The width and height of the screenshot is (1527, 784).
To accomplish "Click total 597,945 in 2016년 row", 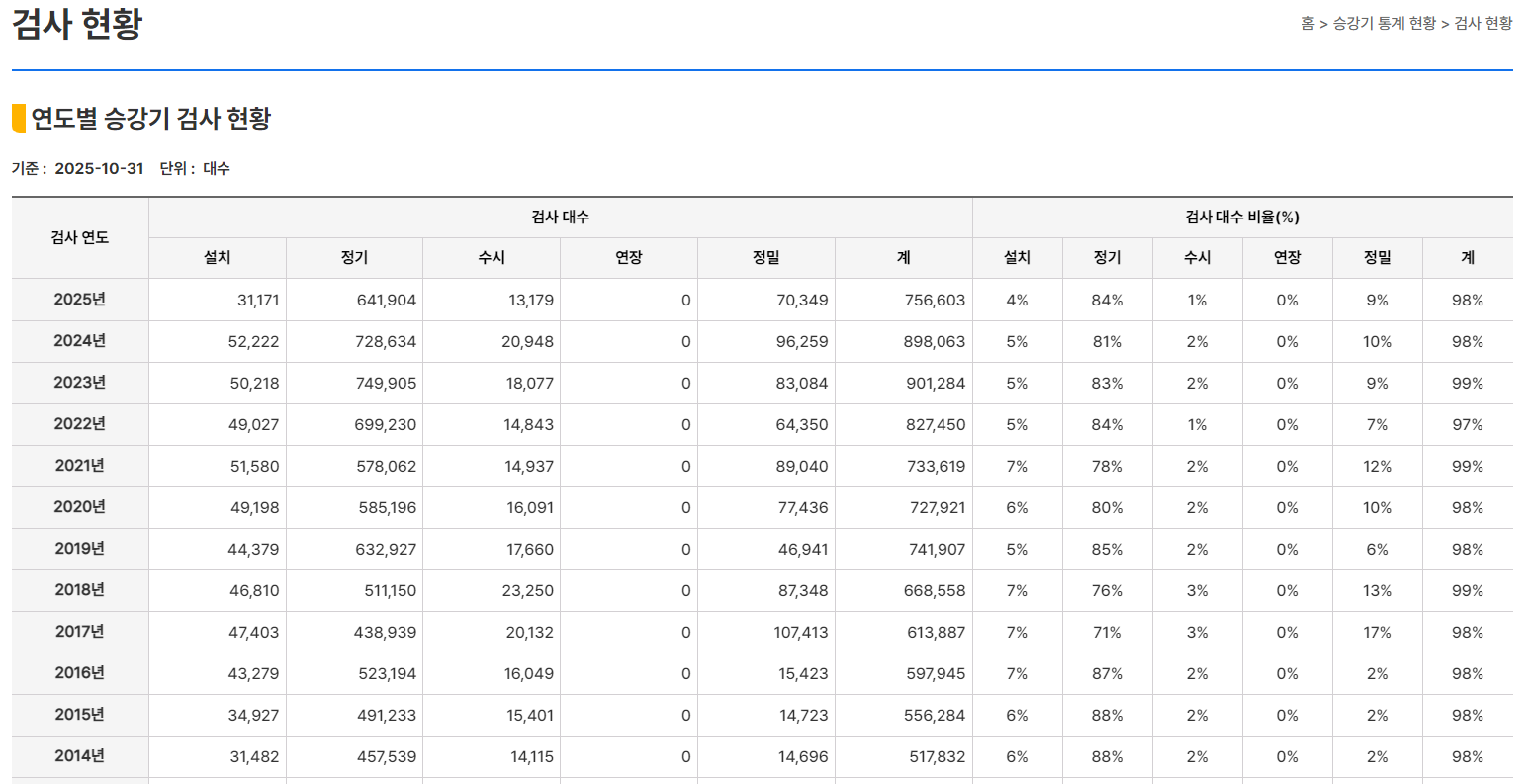I will point(936,674).
